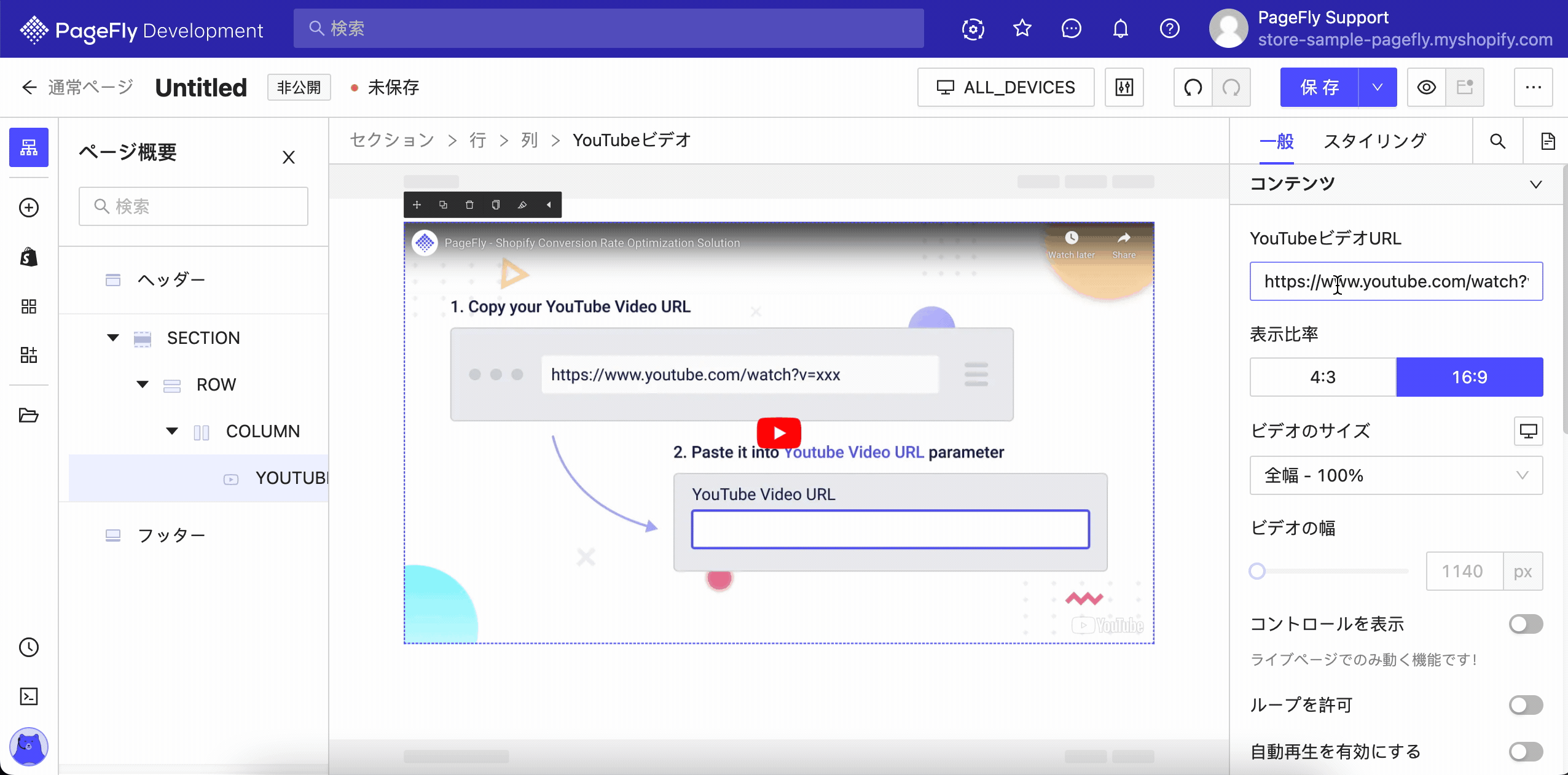Switch to the スタイリング tab
The height and width of the screenshot is (775, 1568).
pyautogui.click(x=1374, y=141)
